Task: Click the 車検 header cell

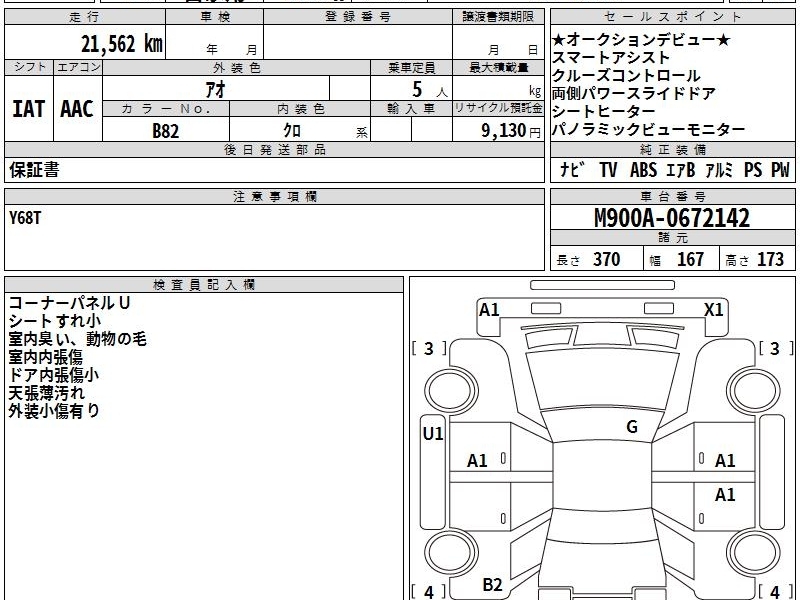Action: 214,17
